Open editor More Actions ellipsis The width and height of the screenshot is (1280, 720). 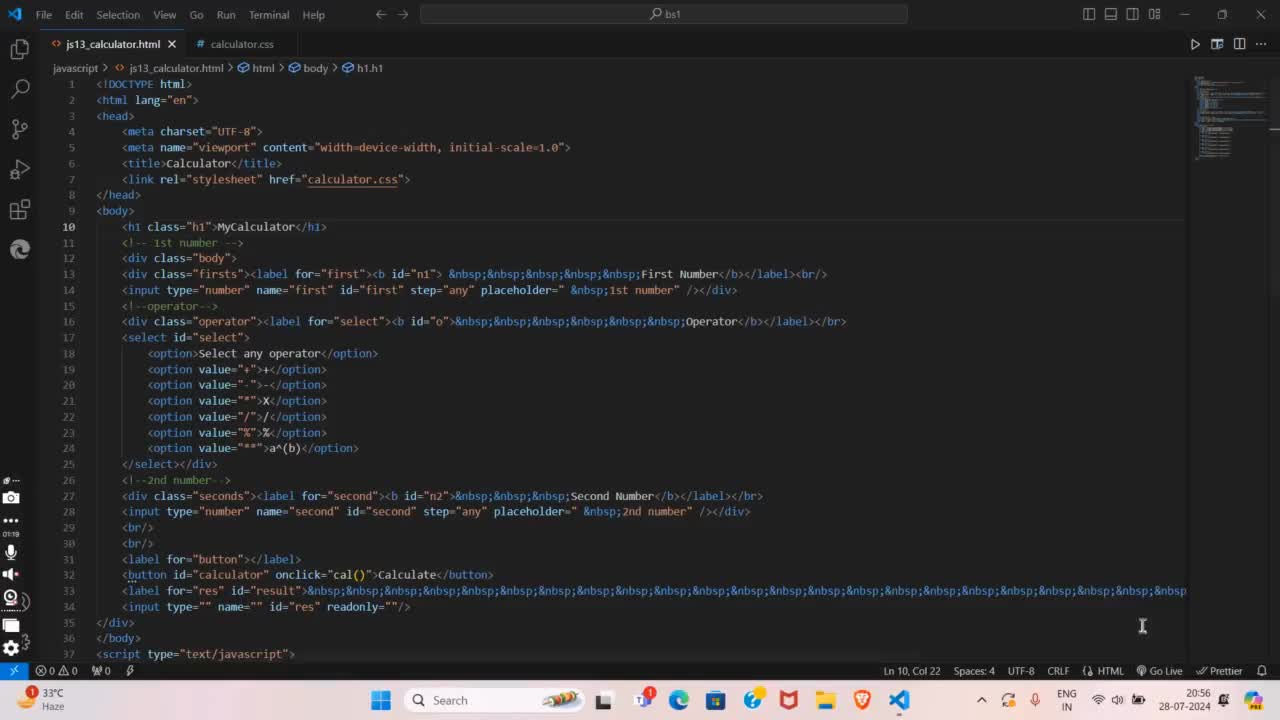pos(1261,44)
